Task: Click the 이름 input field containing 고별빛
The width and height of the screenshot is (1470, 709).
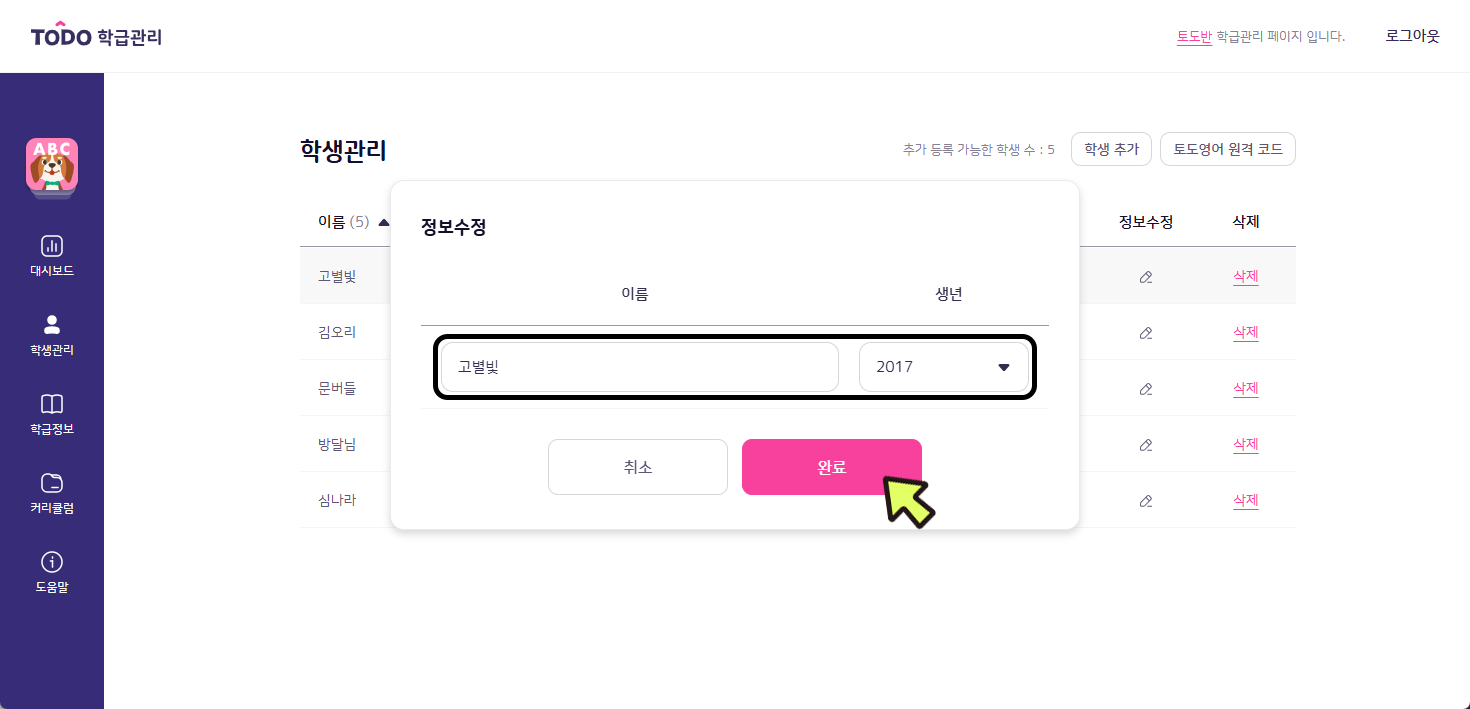Action: click(x=640, y=367)
